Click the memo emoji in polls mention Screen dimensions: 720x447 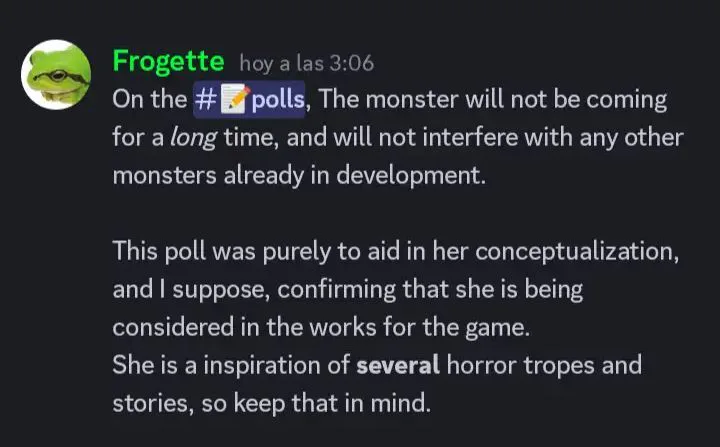[233, 100]
